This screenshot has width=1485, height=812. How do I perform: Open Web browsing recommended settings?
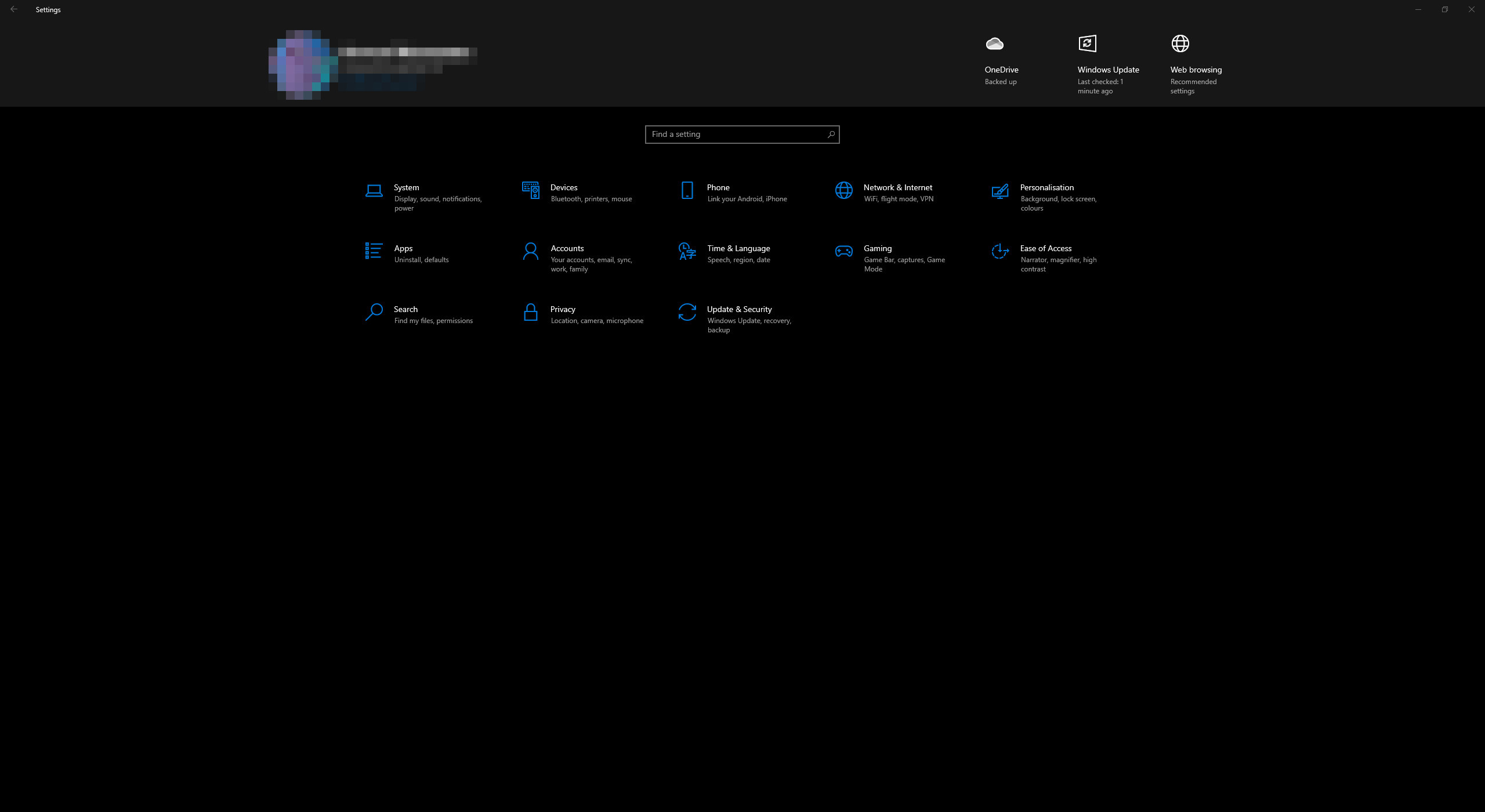(x=1180, y=43)
